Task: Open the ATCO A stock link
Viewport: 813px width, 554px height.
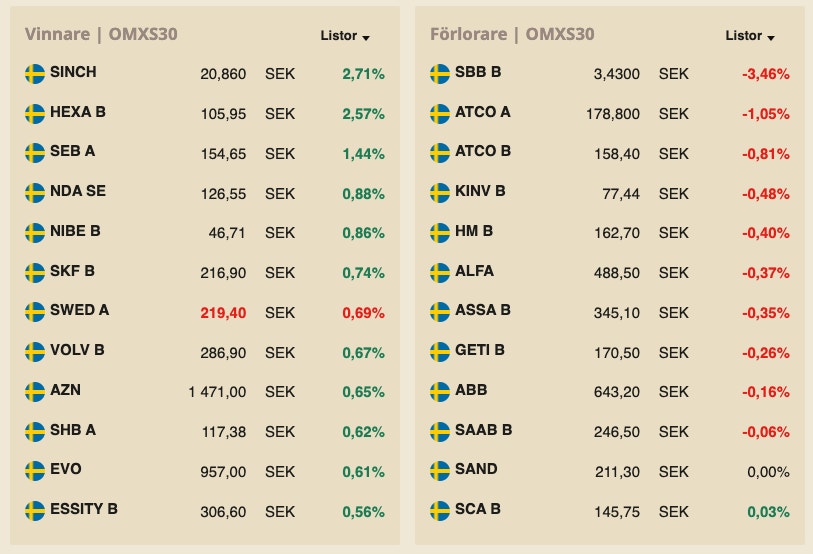Action: tap(482, 112)
